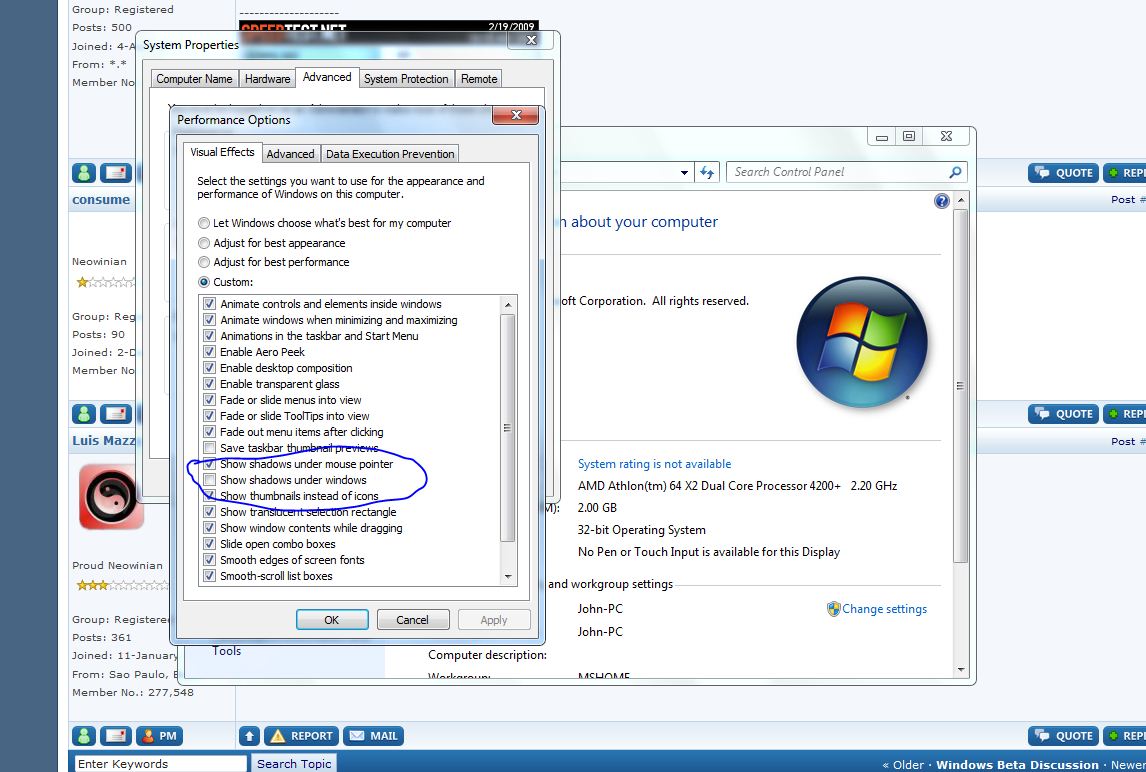Click the magnifier icon in Search Control Panel
Image resolution: width=1146 pixels, height=772 pixels.
(955, 172)
